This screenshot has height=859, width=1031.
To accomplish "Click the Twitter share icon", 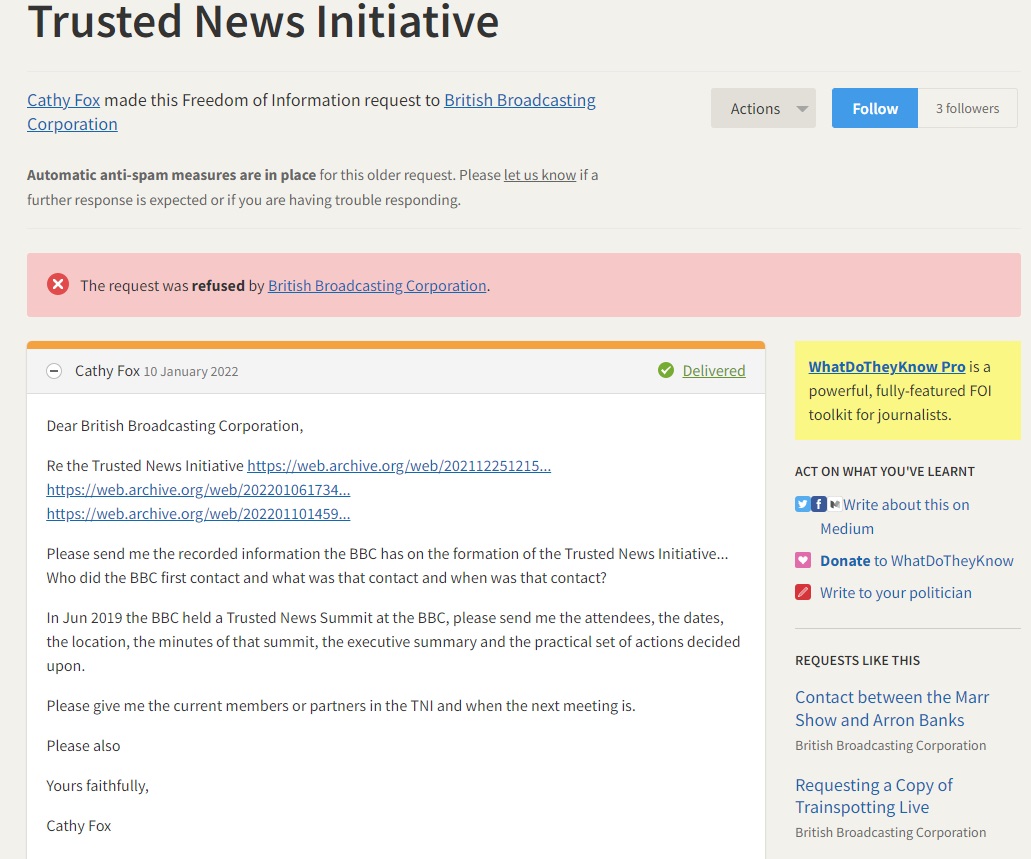I will coord(802,504).
